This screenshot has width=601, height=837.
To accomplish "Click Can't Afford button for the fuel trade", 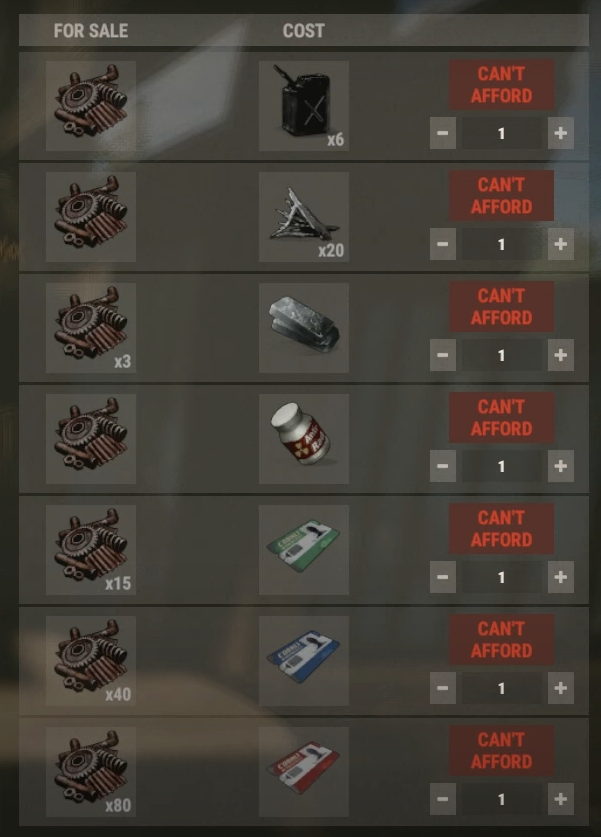I will click(x=501, y=85).
